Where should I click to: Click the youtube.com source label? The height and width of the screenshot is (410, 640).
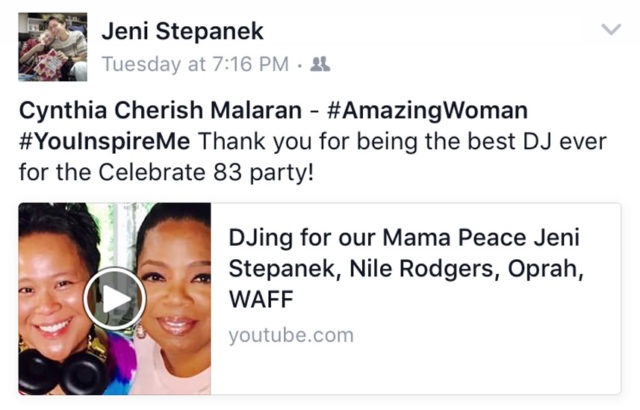coord(291,335)
